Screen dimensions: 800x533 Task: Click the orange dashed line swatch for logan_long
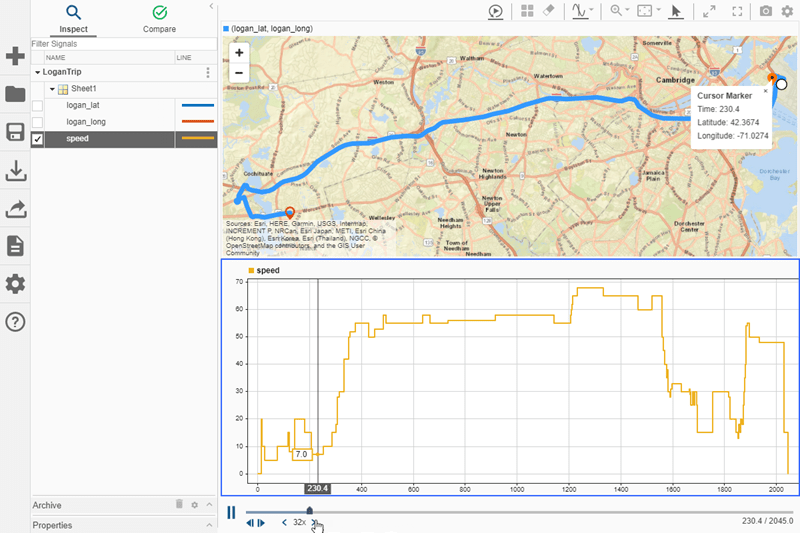pos(197,122)
